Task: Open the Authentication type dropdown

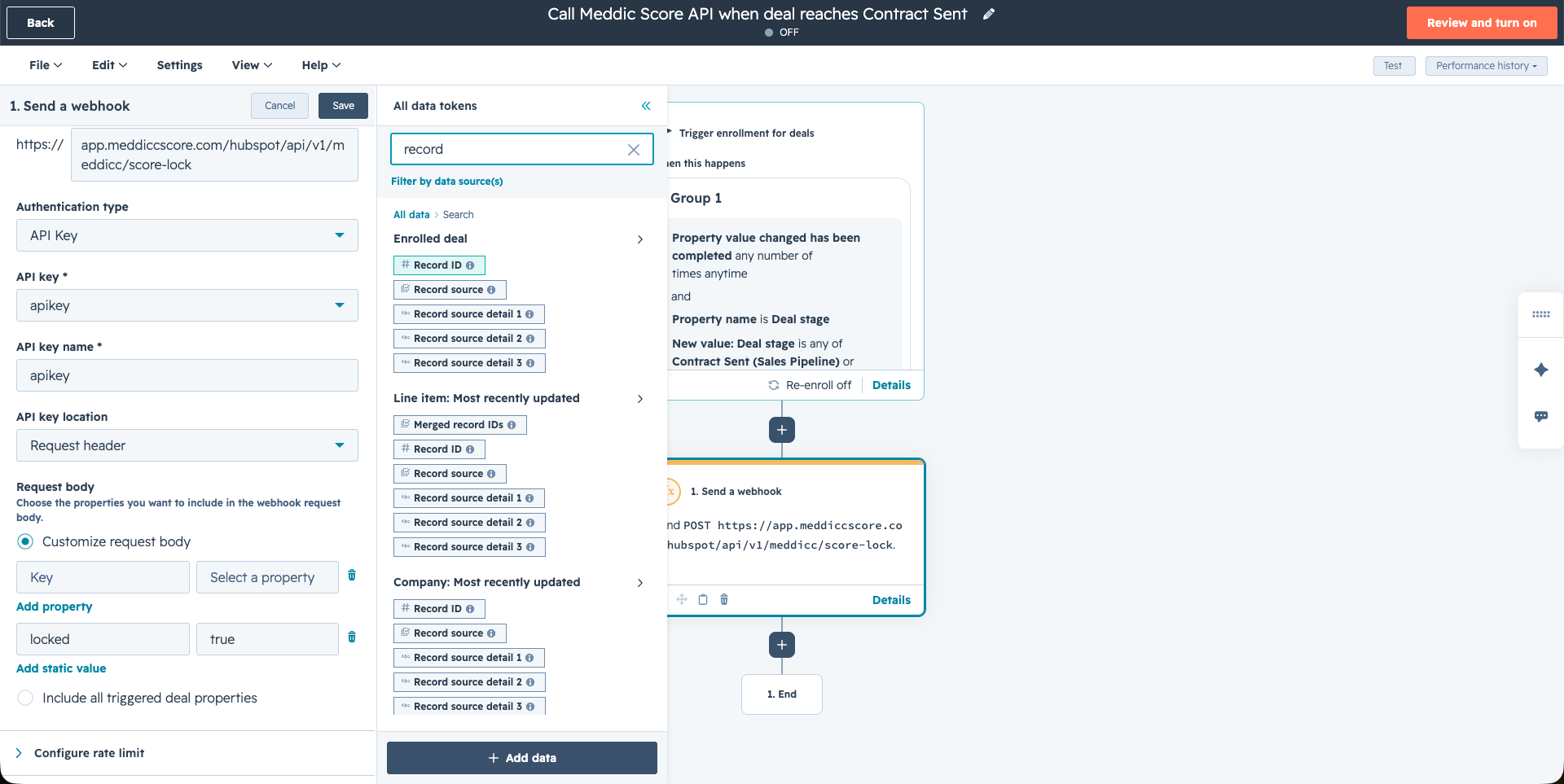Action: pos(187,235)
